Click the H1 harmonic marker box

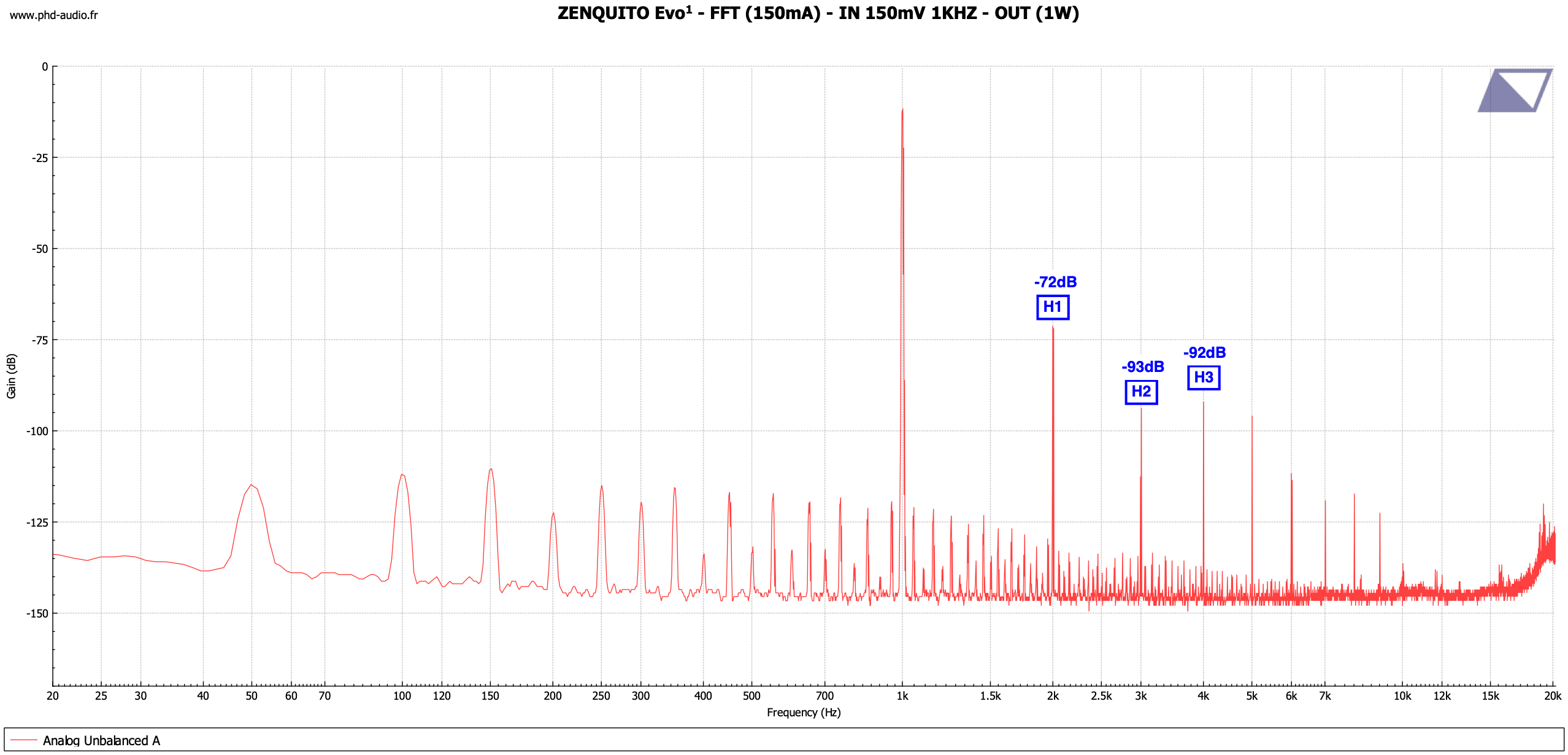1053,307
